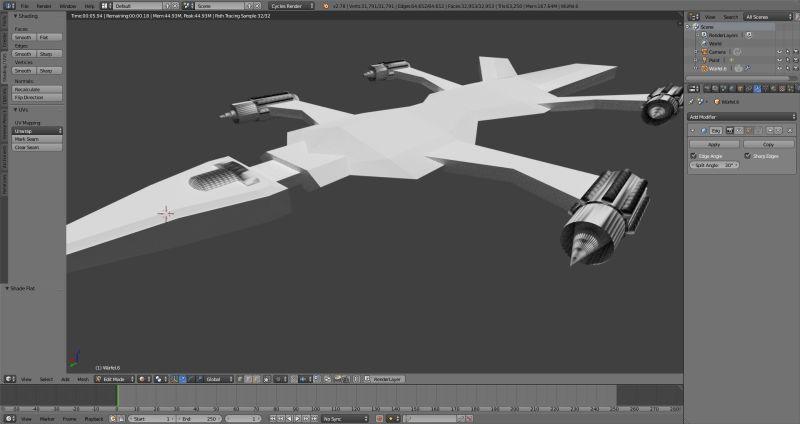Open the scene browse icon
The image size is (800, 424).
click(188, 6)
